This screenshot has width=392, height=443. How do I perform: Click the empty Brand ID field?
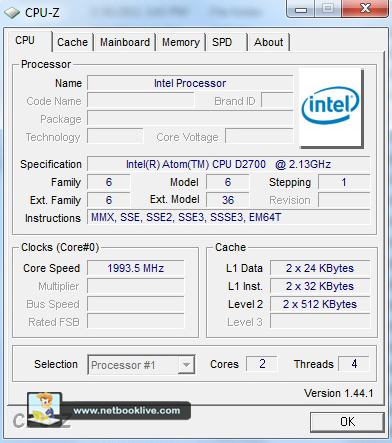(277, 101)
